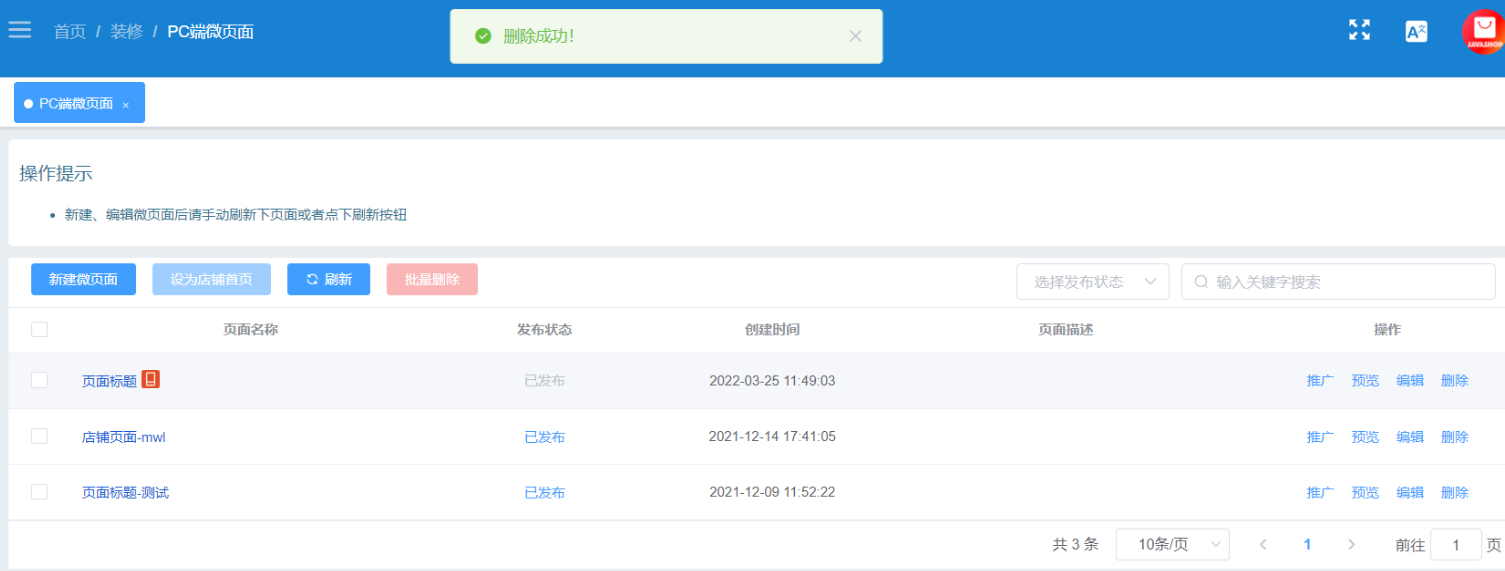Click the 操作提示 heading
The height and width of the screenshot is (571, 1505).
pos(56,174)
